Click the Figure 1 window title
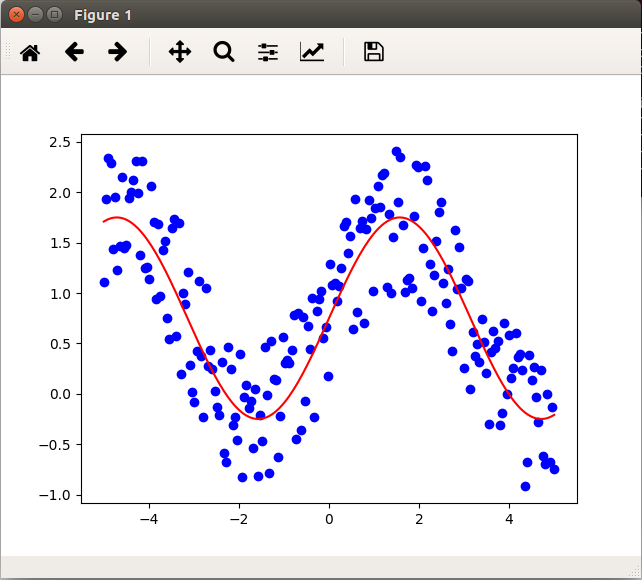 [x=103, y=15]
